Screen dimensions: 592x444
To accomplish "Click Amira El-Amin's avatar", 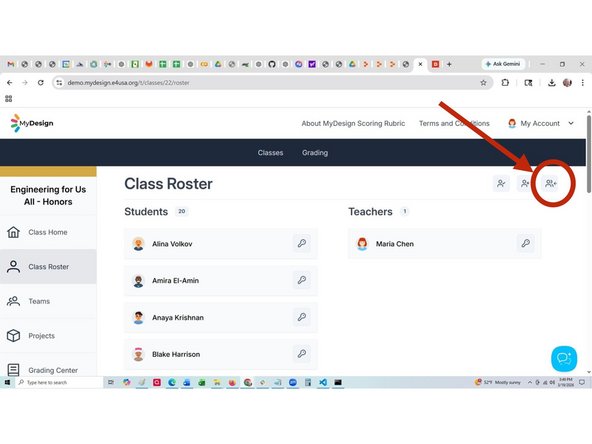I will pos(138,281).
